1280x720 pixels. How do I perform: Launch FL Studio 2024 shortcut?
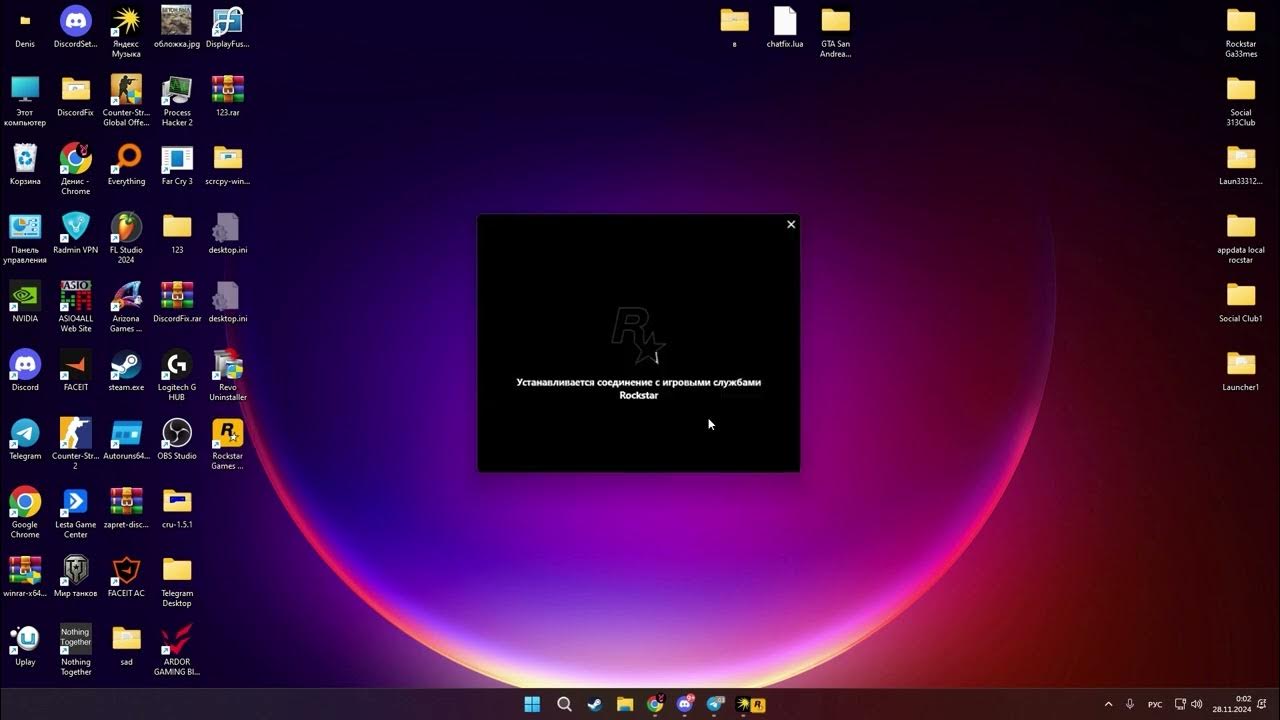[126, 237]
